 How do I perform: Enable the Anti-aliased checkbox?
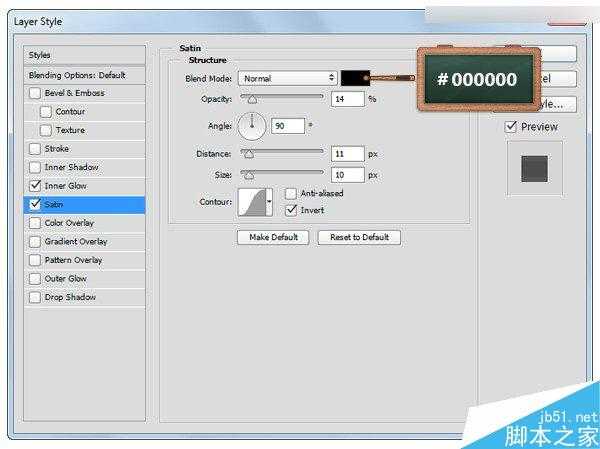pos(291,194)
